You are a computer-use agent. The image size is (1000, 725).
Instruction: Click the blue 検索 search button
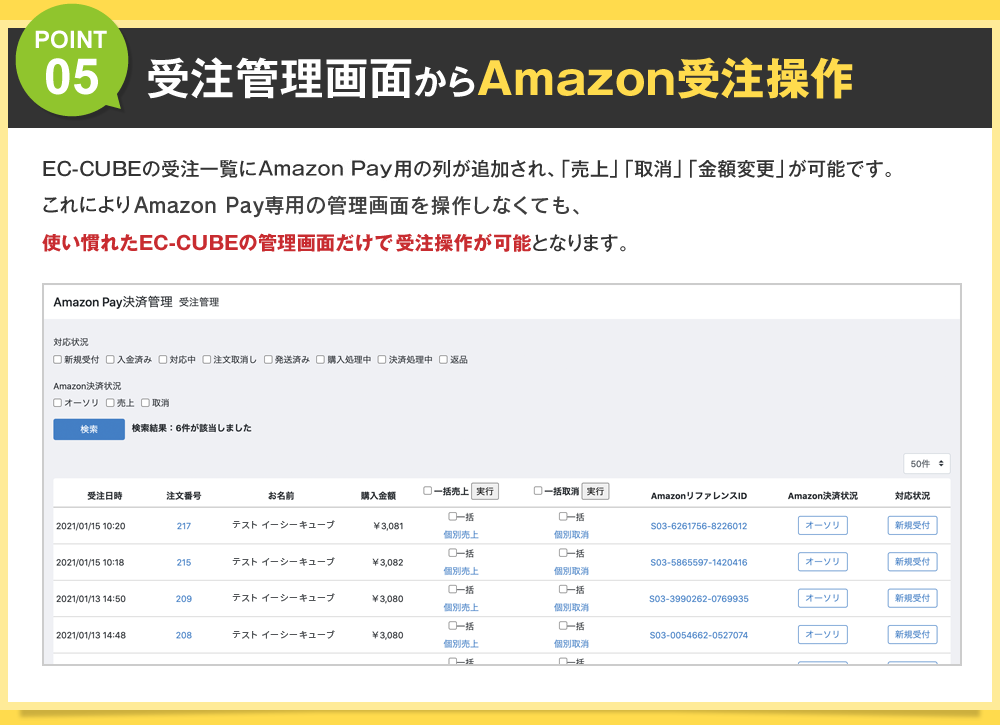click(89, 429)
